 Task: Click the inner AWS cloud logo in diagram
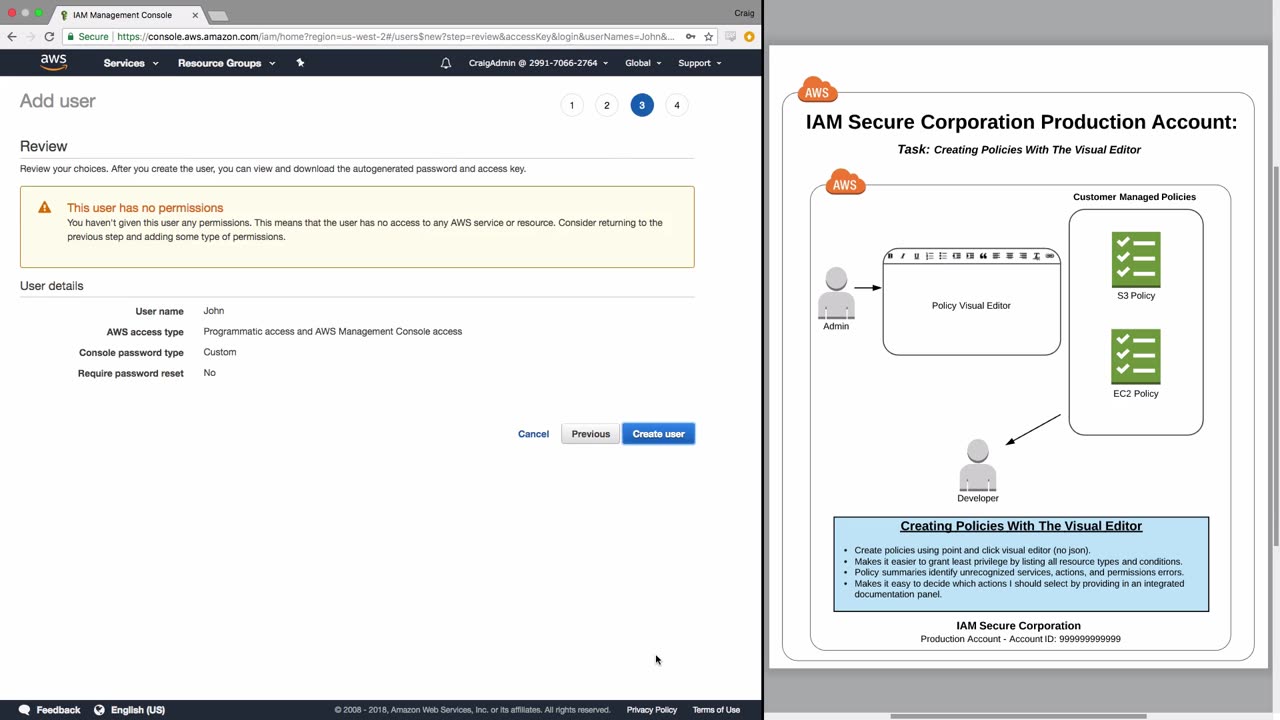[x=845, y=182]
